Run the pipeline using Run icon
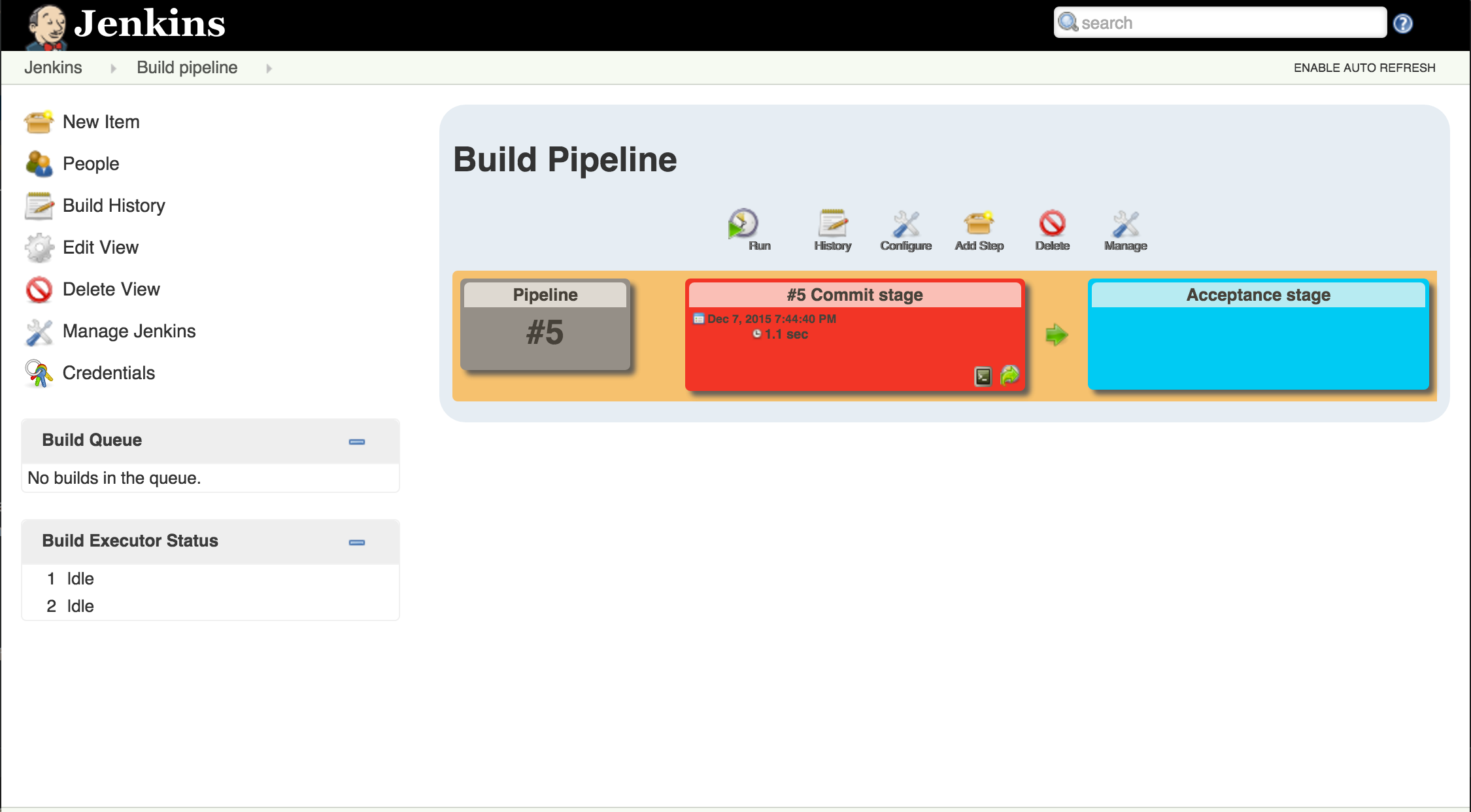Screen dimensions: 1471x812 pos(743,224)
